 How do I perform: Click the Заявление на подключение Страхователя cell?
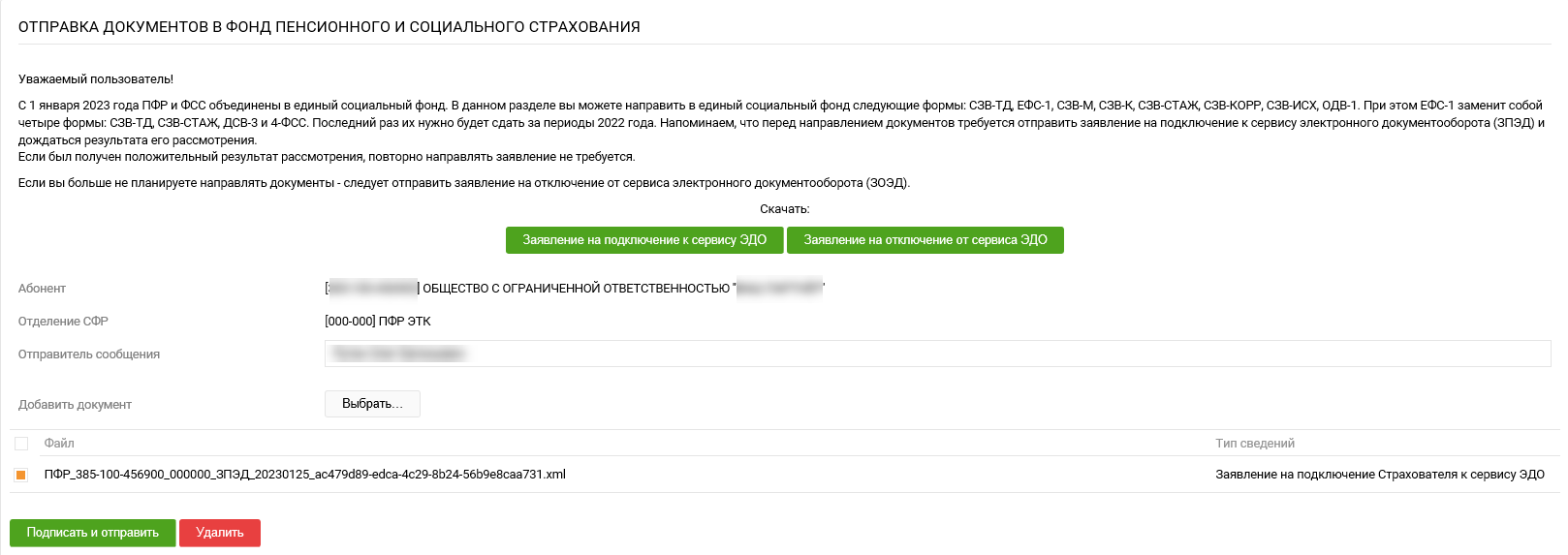1380,475
